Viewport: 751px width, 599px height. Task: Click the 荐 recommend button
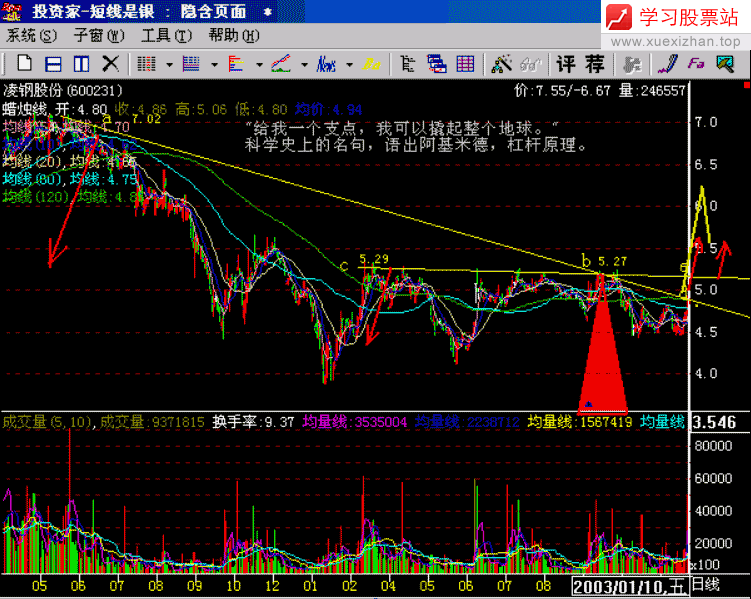pyautogui.click(x=595, y=64)
